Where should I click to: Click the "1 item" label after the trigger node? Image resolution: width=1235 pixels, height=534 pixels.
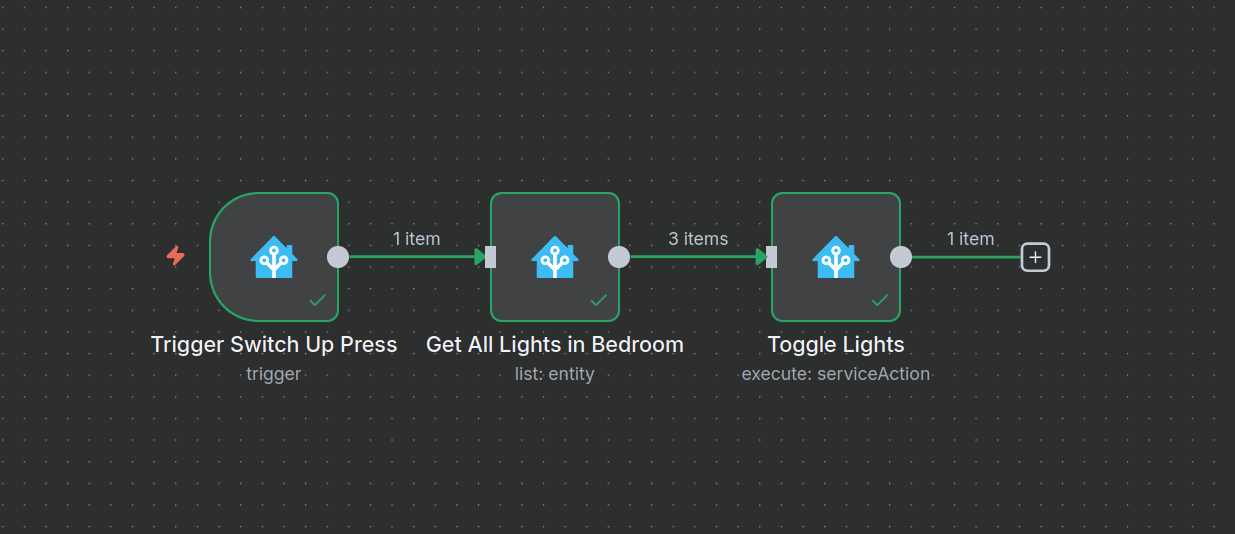(x=416, y=239)
